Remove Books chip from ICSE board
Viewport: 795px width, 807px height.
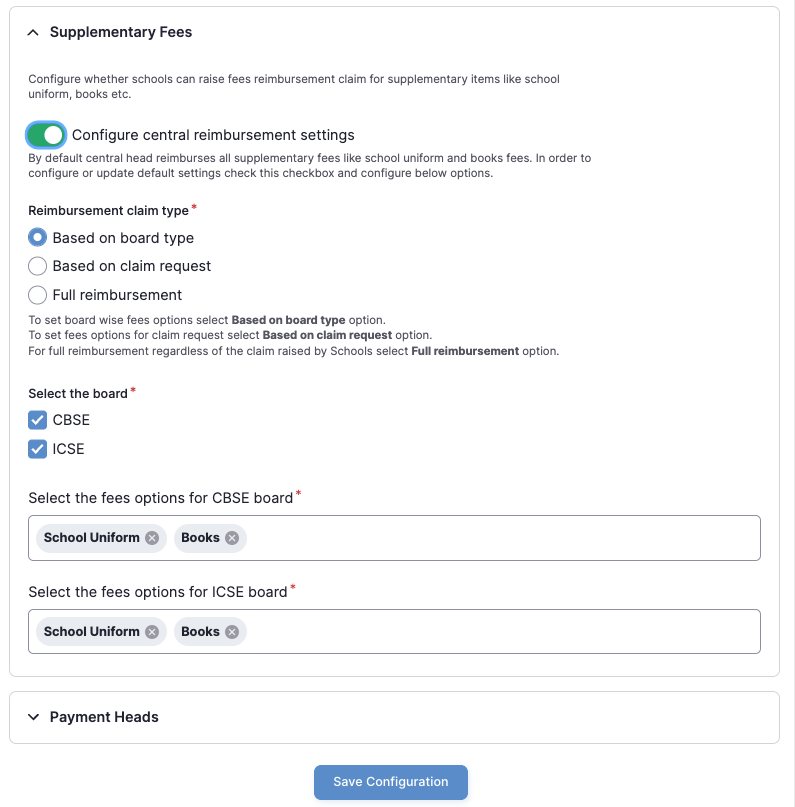pyautogui.click(x=232, y=632)
